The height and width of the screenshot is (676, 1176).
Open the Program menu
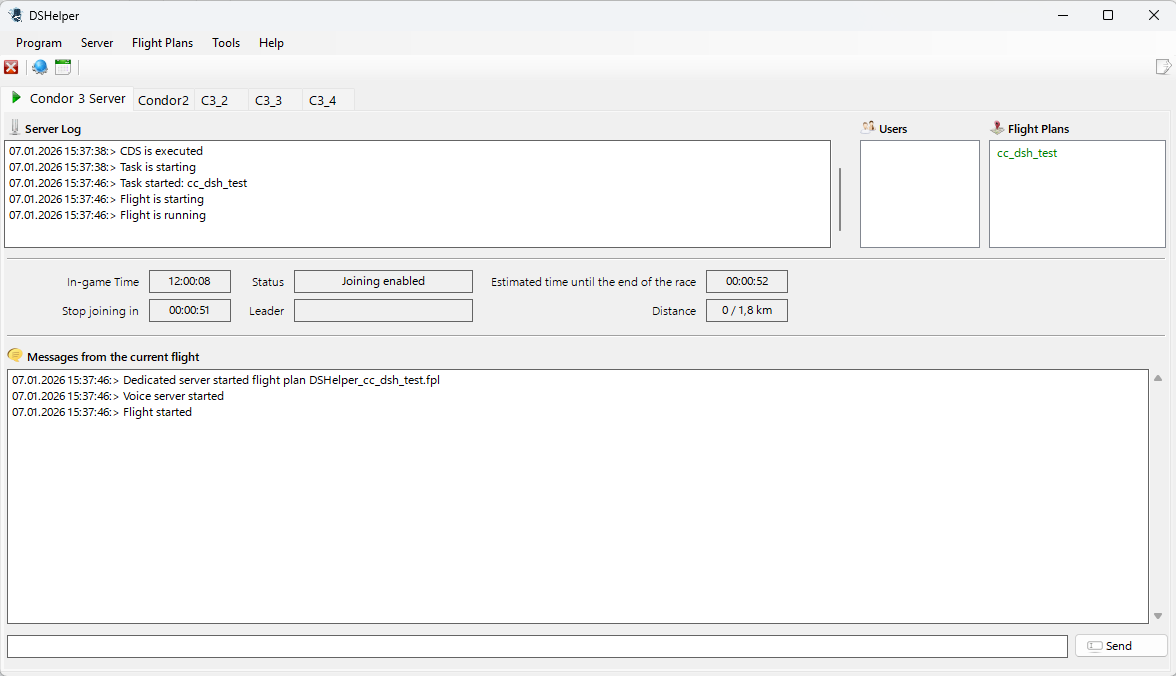[x=39, y=43]
